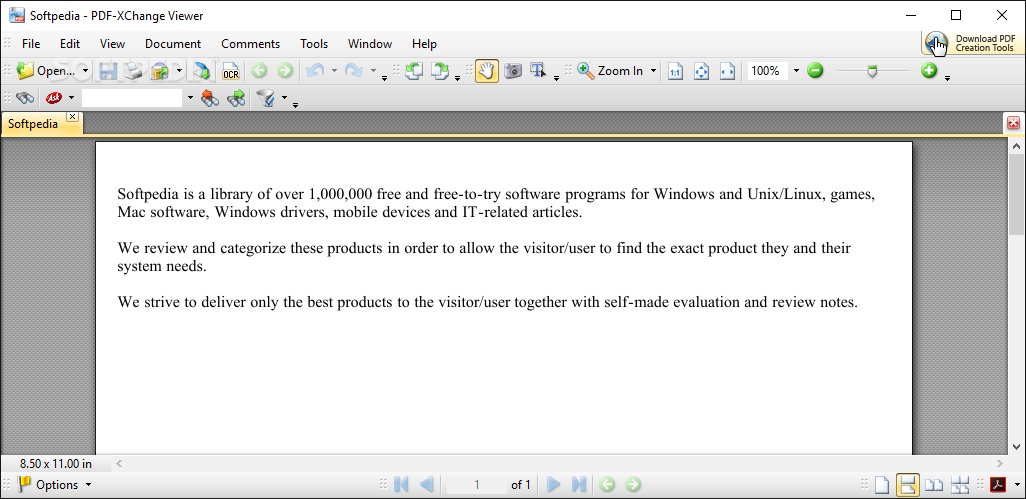Go to the next page
Image resolution: width=1026 pixels, height=499 pixels.
pos(554,485)
